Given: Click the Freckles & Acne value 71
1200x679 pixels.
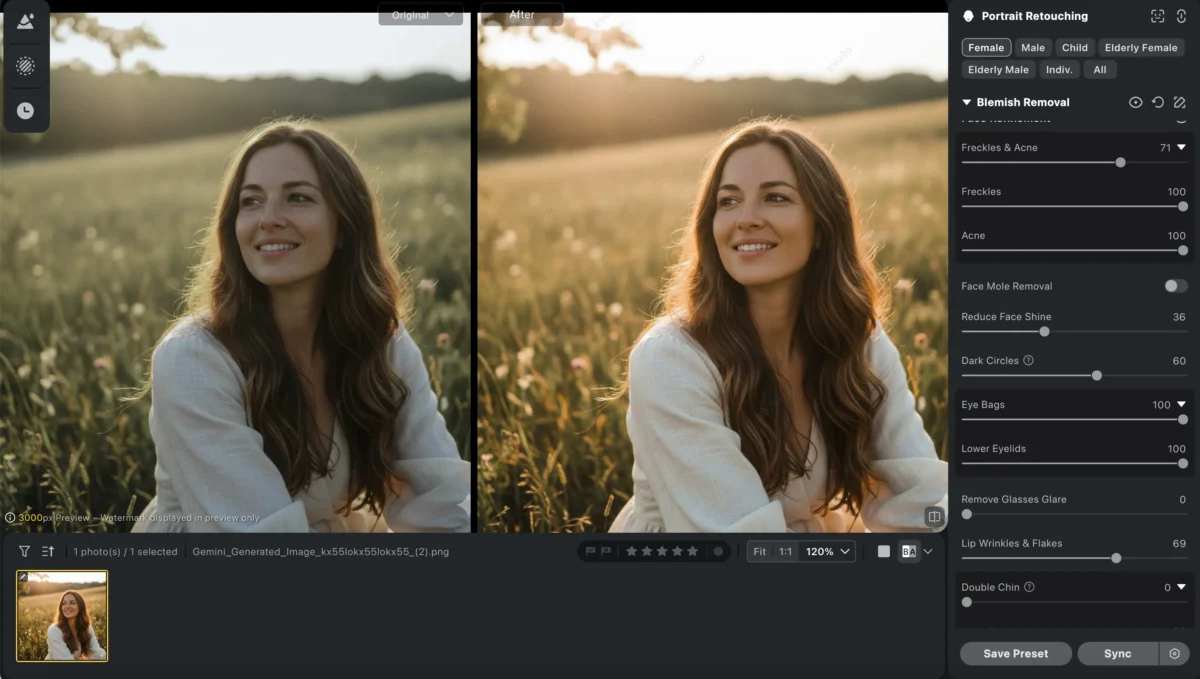Looking at the screenshot, I should (x=1165, y=147).
